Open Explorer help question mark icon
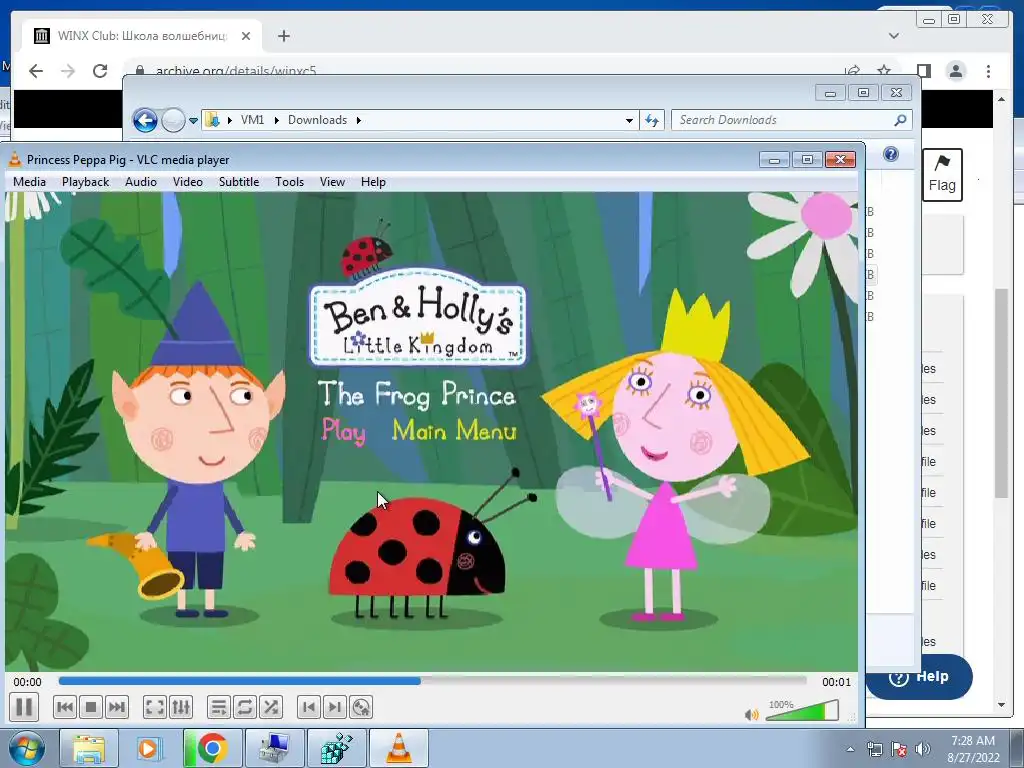1024x768 pixels. tap(891, 154)
